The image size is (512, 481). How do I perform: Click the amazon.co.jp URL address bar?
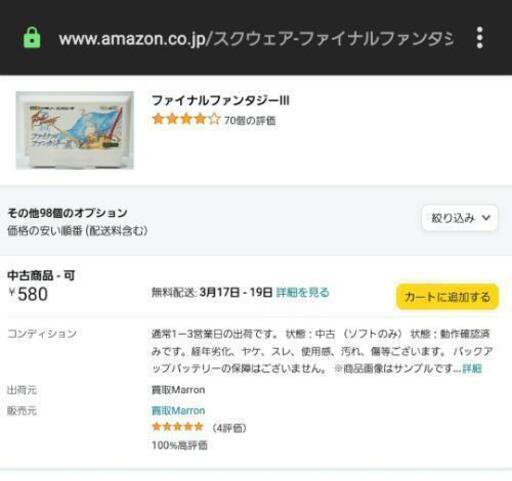pyautogui.click(x=256, y=39)
